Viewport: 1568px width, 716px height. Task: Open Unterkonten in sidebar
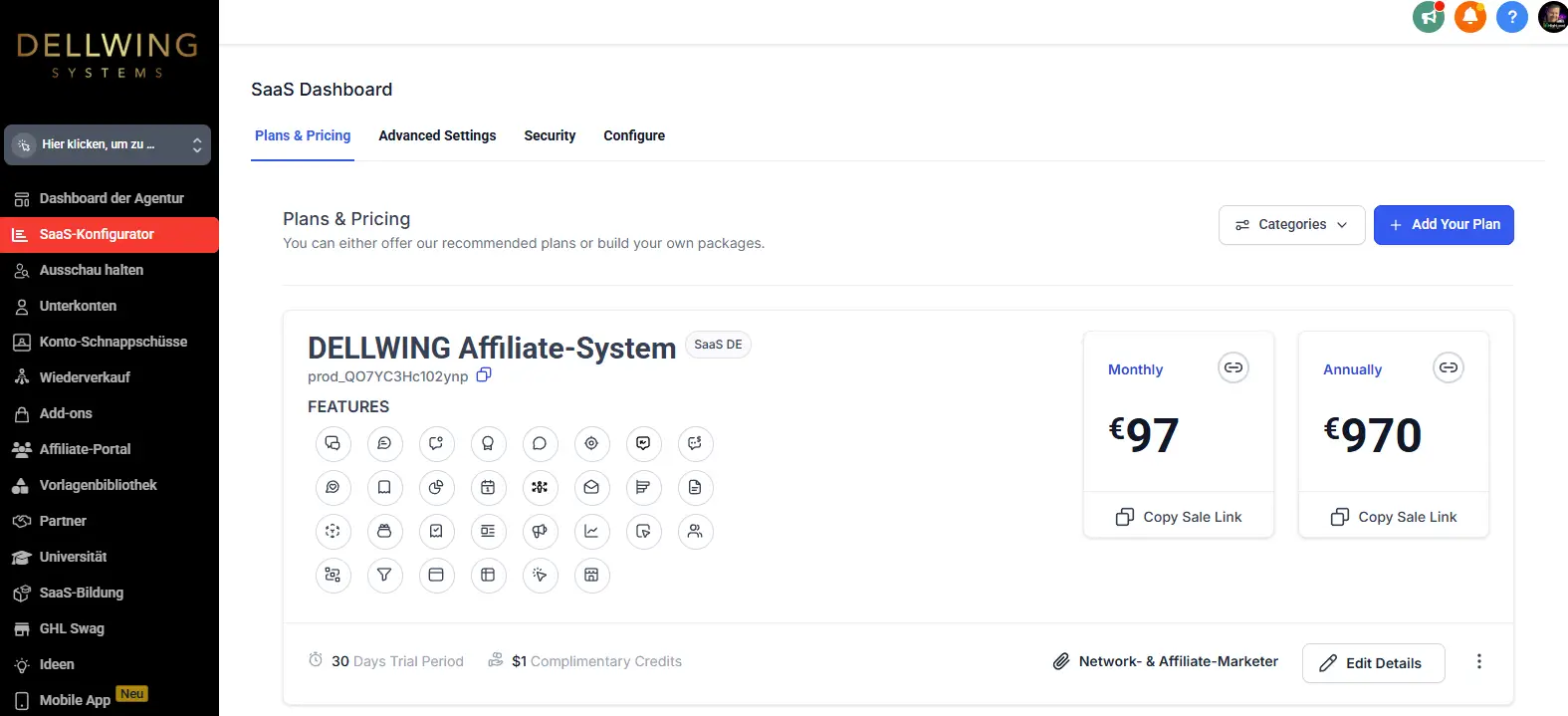[110, 306]
